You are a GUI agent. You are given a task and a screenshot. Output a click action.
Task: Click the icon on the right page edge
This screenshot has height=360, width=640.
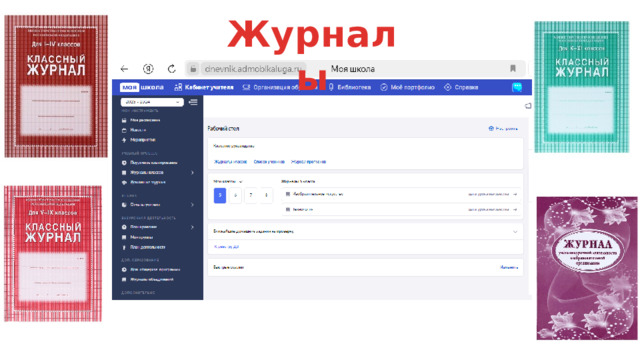[x=528, y=106]
